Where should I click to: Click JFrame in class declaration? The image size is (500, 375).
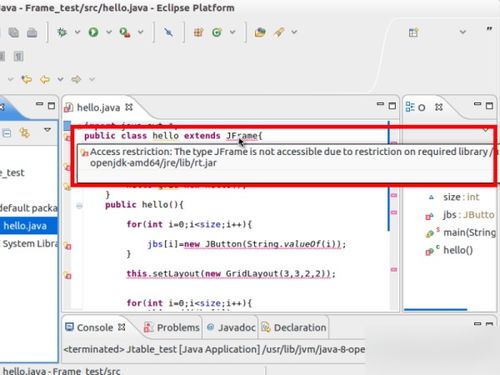(242, 136)
